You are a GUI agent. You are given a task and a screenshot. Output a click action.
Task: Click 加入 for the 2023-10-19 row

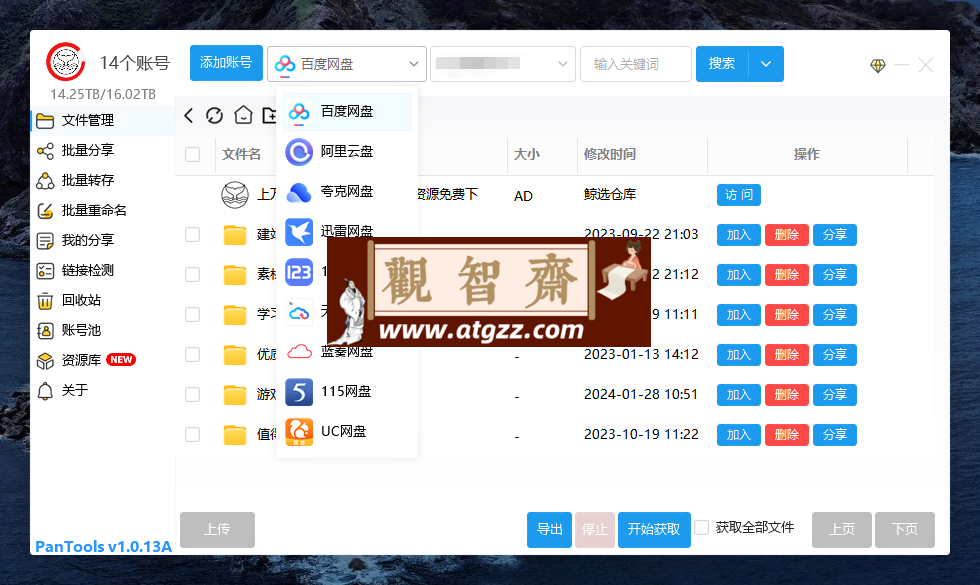(x=739, y=435)
